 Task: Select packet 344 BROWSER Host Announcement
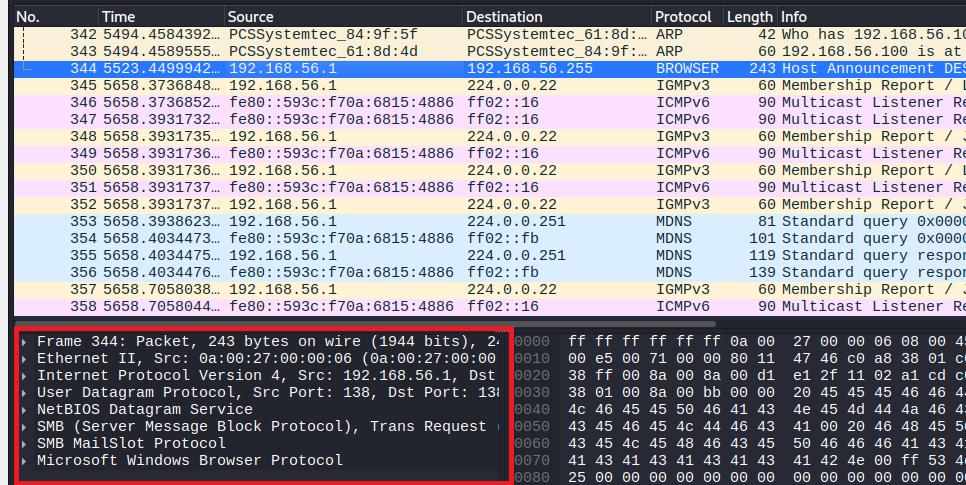tap(490, 68)
